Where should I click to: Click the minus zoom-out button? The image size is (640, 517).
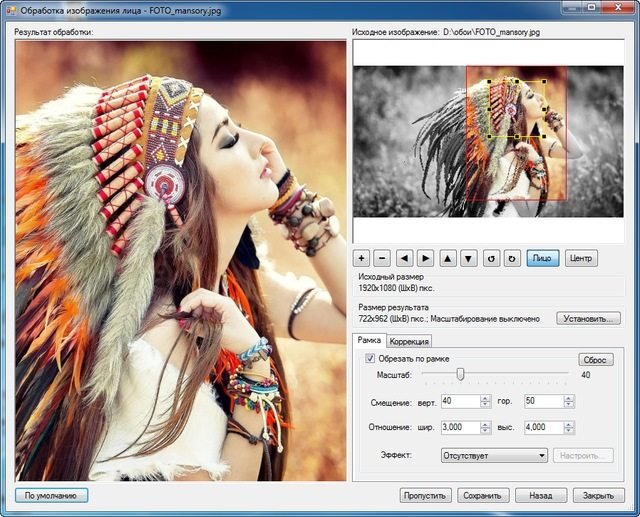(382, 258)
